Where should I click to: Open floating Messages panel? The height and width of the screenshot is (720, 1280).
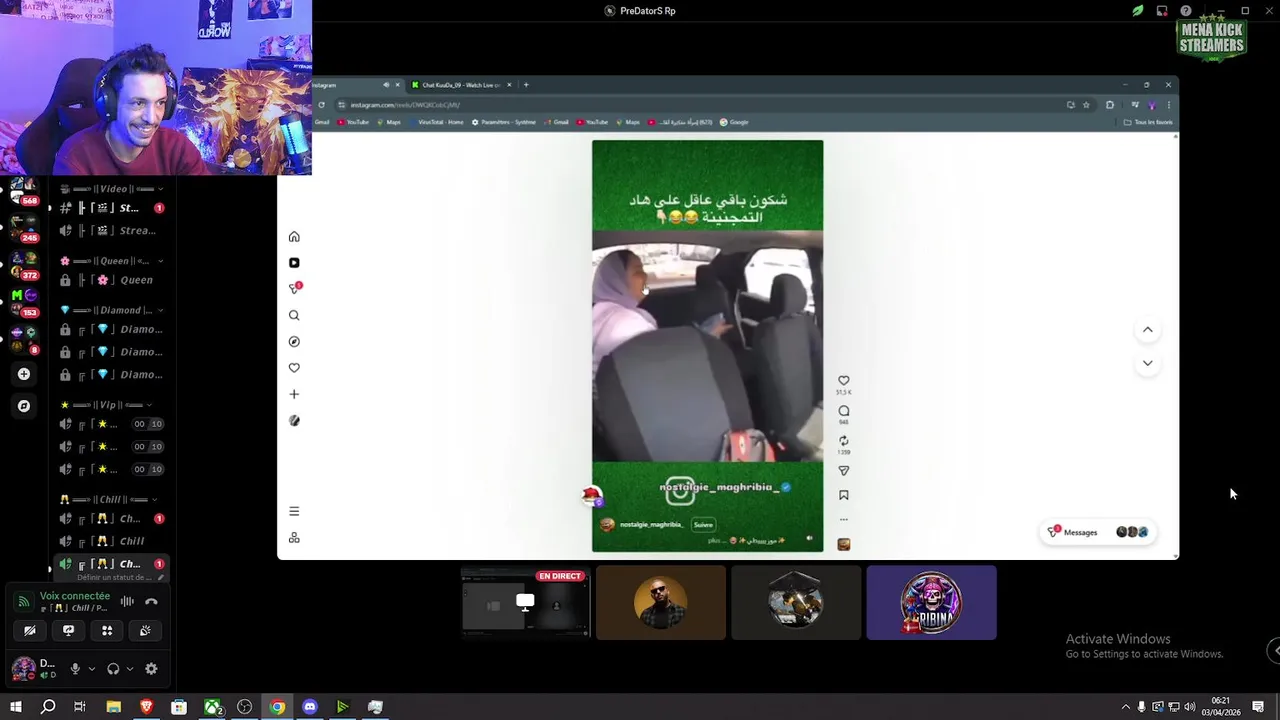(x=1098, y=532)
